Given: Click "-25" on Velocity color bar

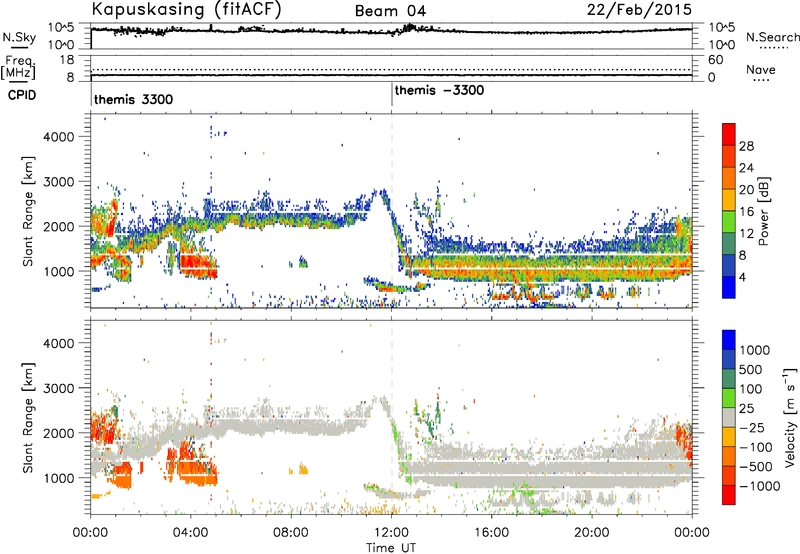Looking at the screenshot, I should 750,428.
